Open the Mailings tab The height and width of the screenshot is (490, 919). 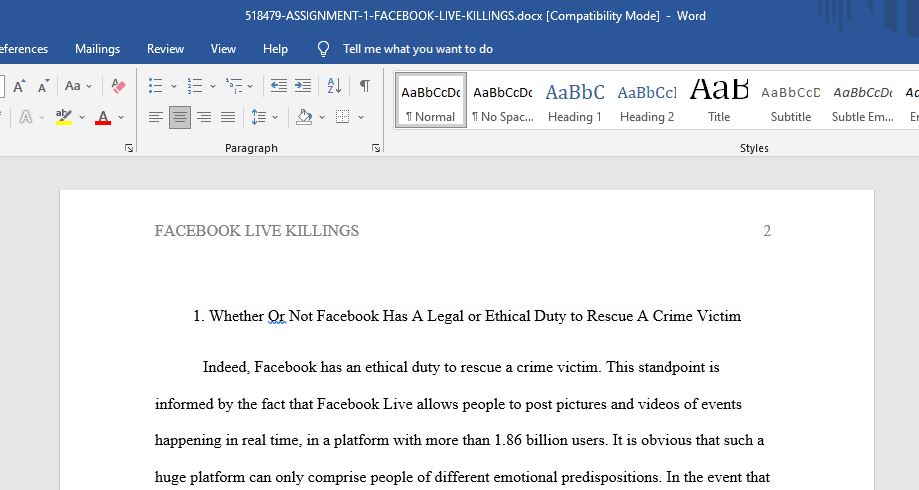pyautogui.click(x=97, y=49)
